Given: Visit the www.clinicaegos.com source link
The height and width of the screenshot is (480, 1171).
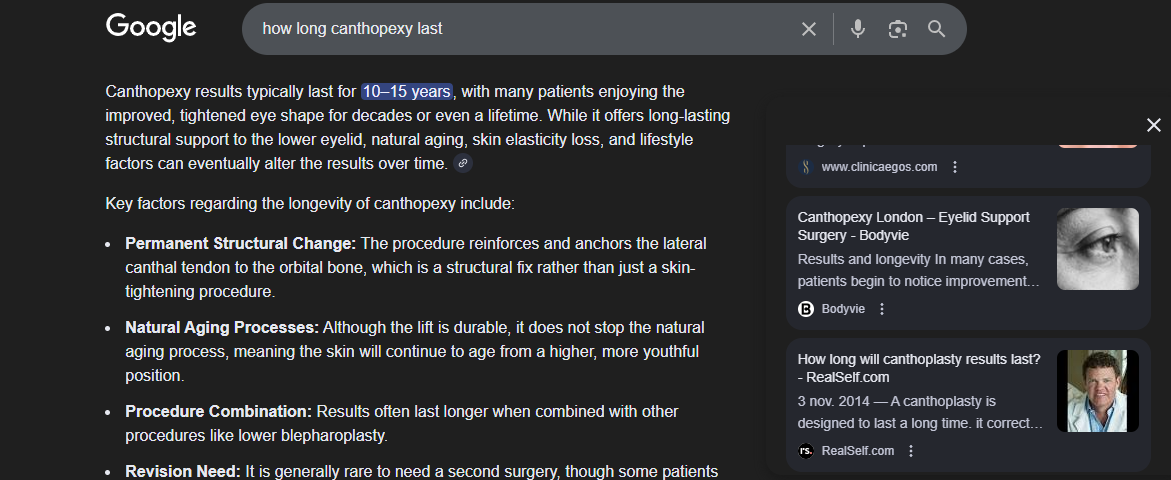Looking at the screenshot, I should point(879,167).
